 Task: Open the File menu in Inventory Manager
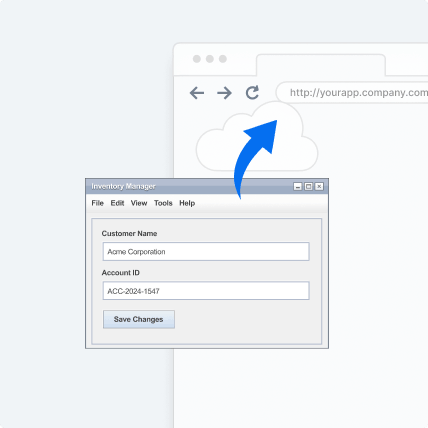click(98, 203)
